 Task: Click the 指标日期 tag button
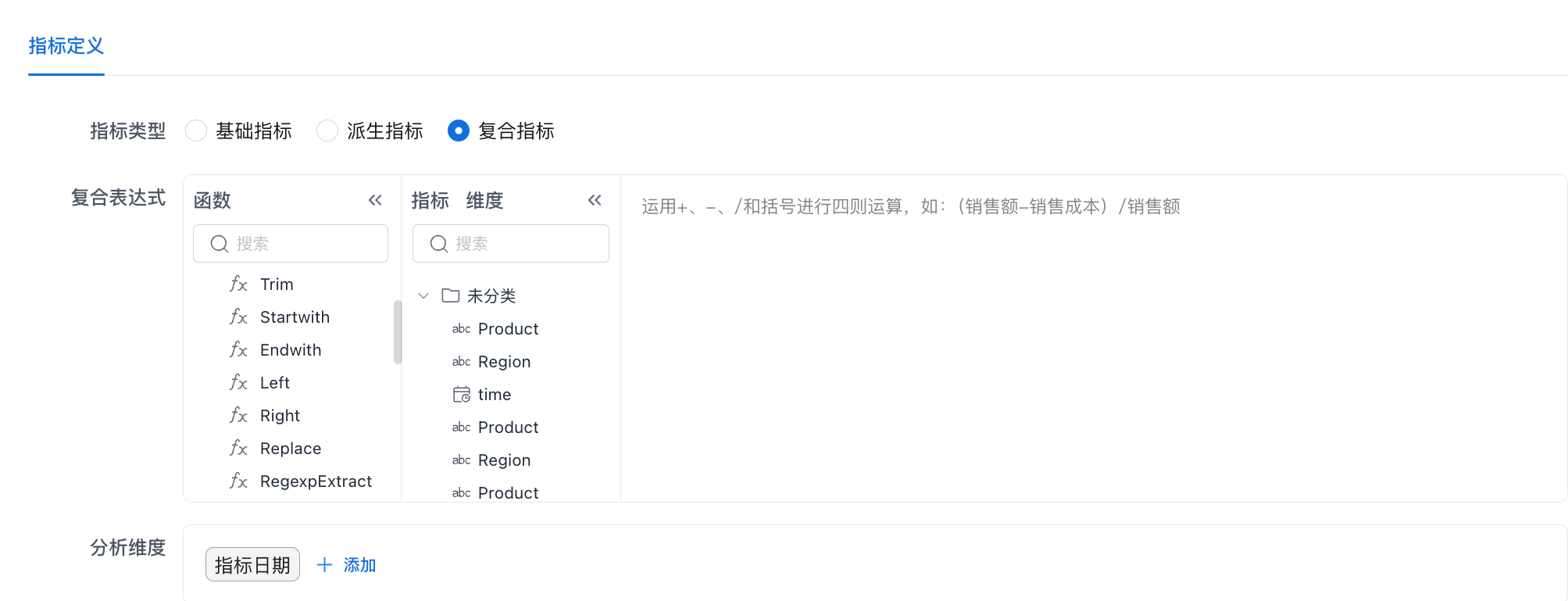[x=252, y=565]
